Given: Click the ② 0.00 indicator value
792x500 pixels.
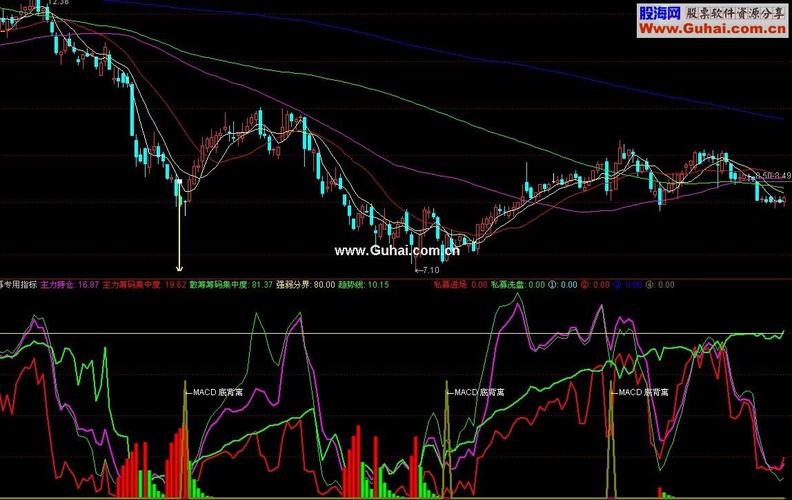Looking at the screenshot, I should [x=595, y=285].
